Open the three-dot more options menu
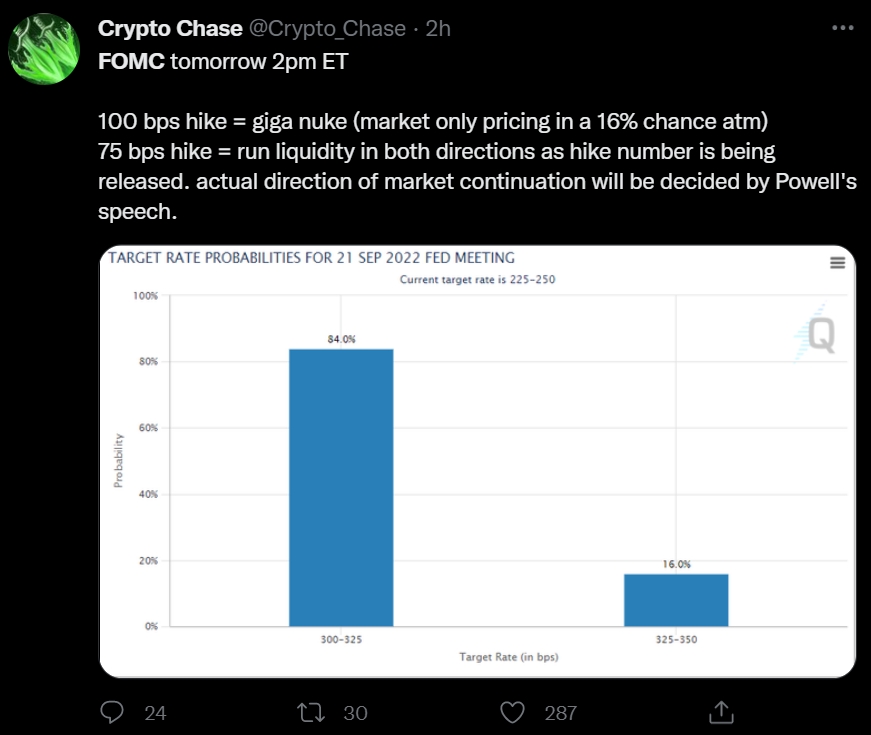The image size is (871, 735). 843,28
